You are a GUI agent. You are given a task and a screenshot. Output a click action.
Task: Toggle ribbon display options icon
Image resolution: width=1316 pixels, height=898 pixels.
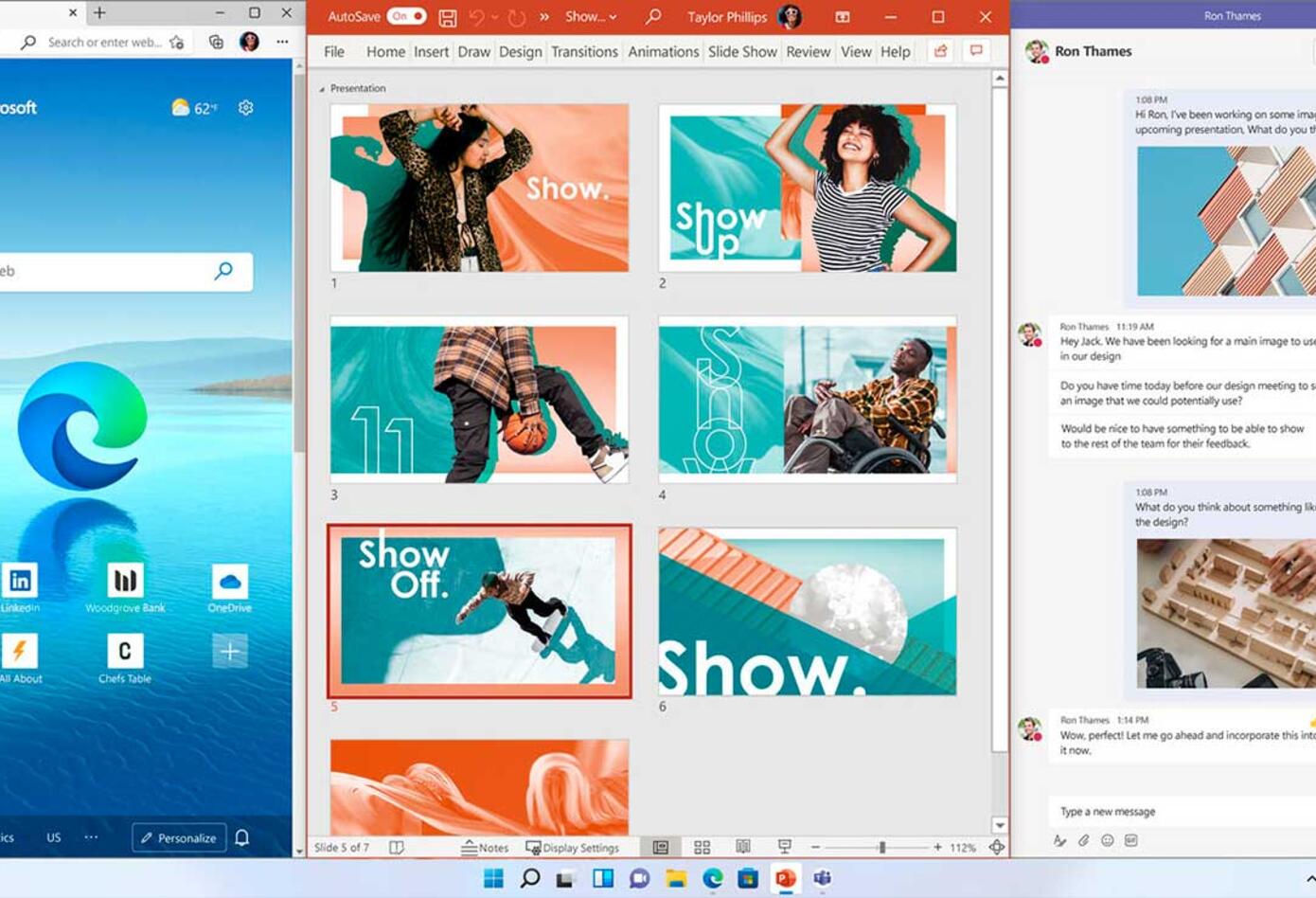[x=842, y=17]
